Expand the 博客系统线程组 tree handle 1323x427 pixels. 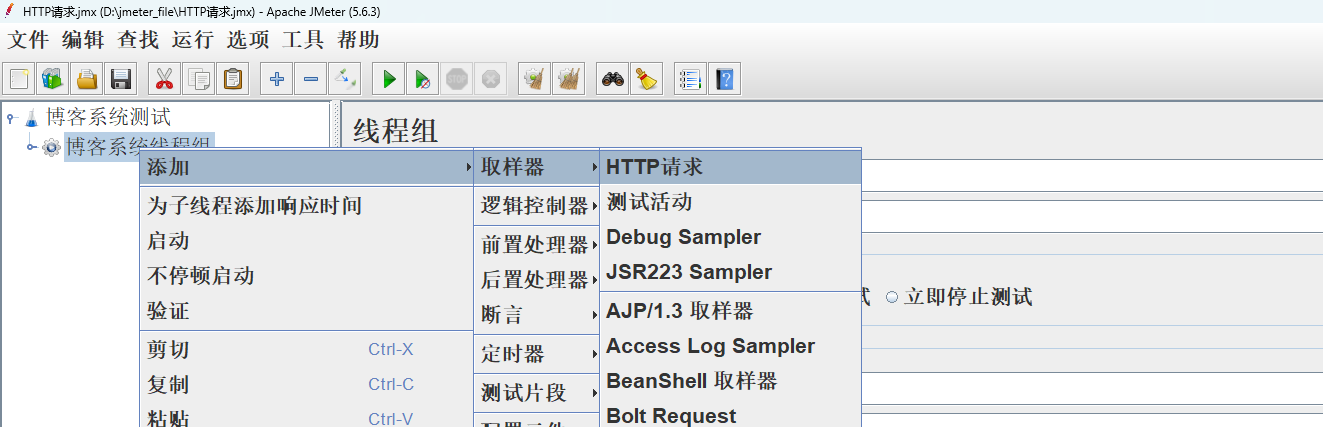pyautogui.click(x=32, y=148)
